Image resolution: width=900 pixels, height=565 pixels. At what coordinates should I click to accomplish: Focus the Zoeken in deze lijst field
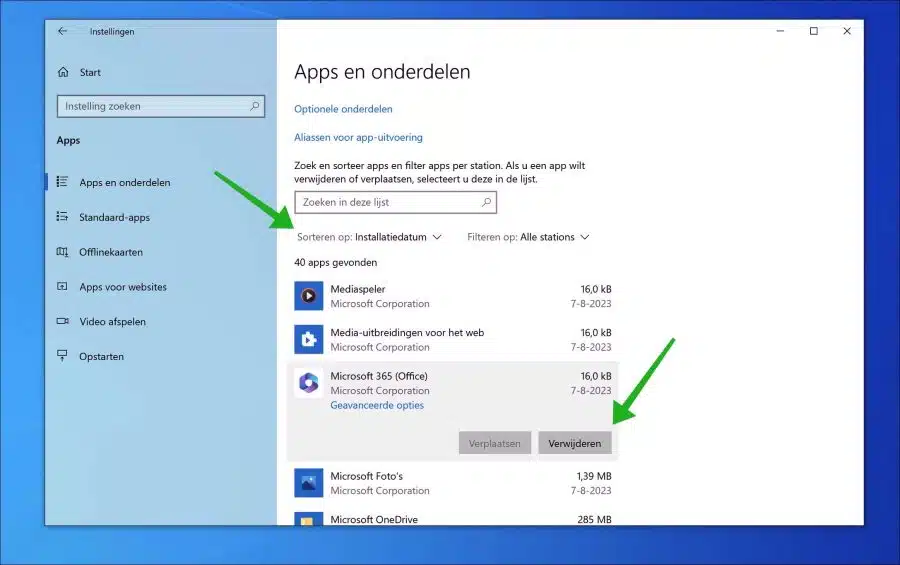coord(395,202)
